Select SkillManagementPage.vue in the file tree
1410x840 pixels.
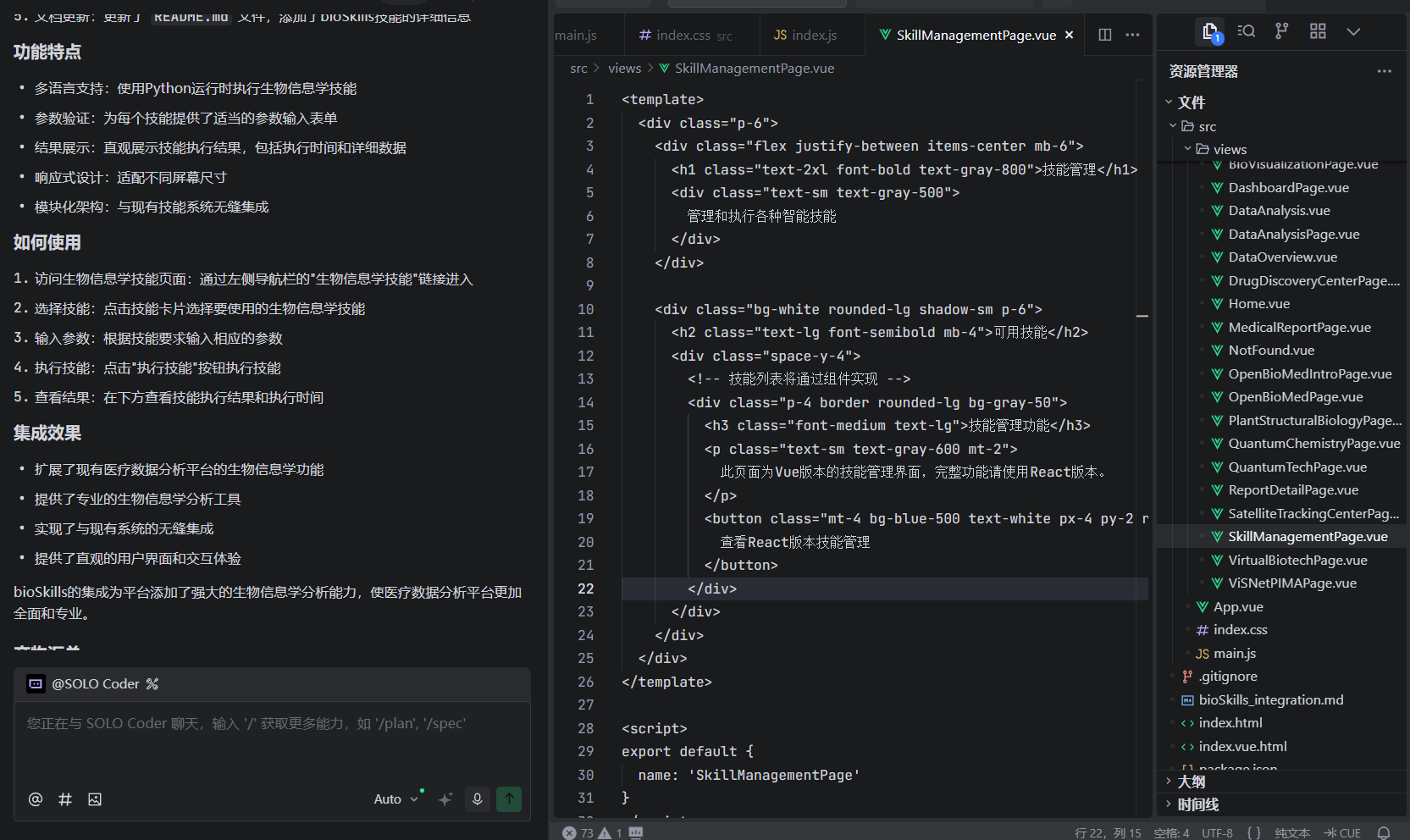pyautogui.click(x=1308, y=537)
